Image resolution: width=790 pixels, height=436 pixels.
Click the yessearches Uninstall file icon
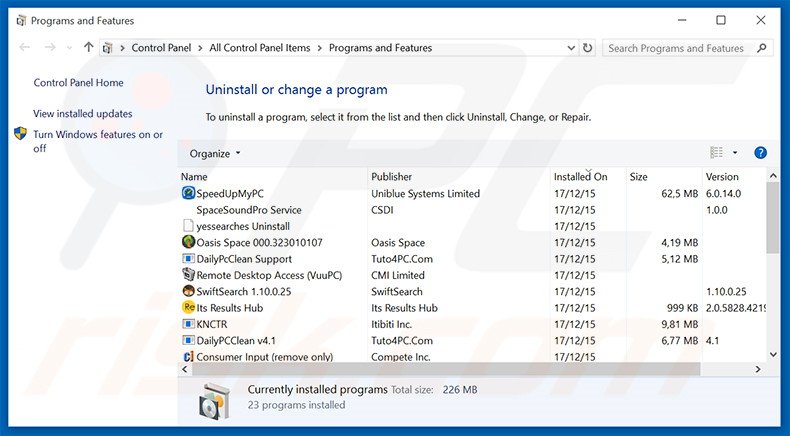pyautogui.click(x=188, y=226)
